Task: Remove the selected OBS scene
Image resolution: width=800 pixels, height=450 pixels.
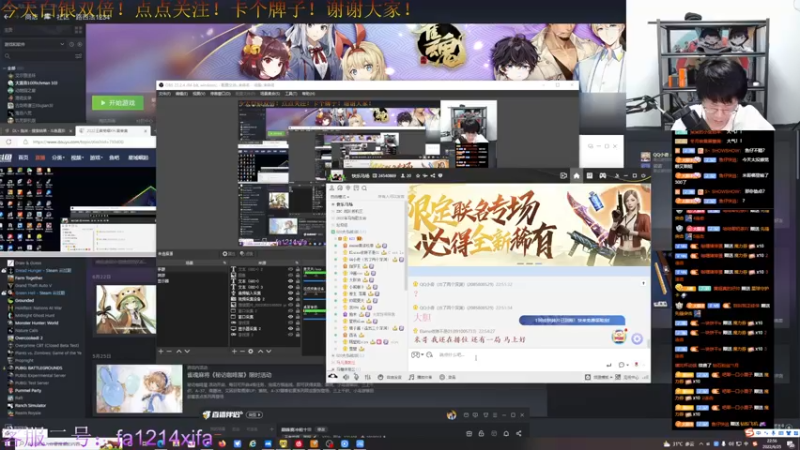Action: [169, 352]
